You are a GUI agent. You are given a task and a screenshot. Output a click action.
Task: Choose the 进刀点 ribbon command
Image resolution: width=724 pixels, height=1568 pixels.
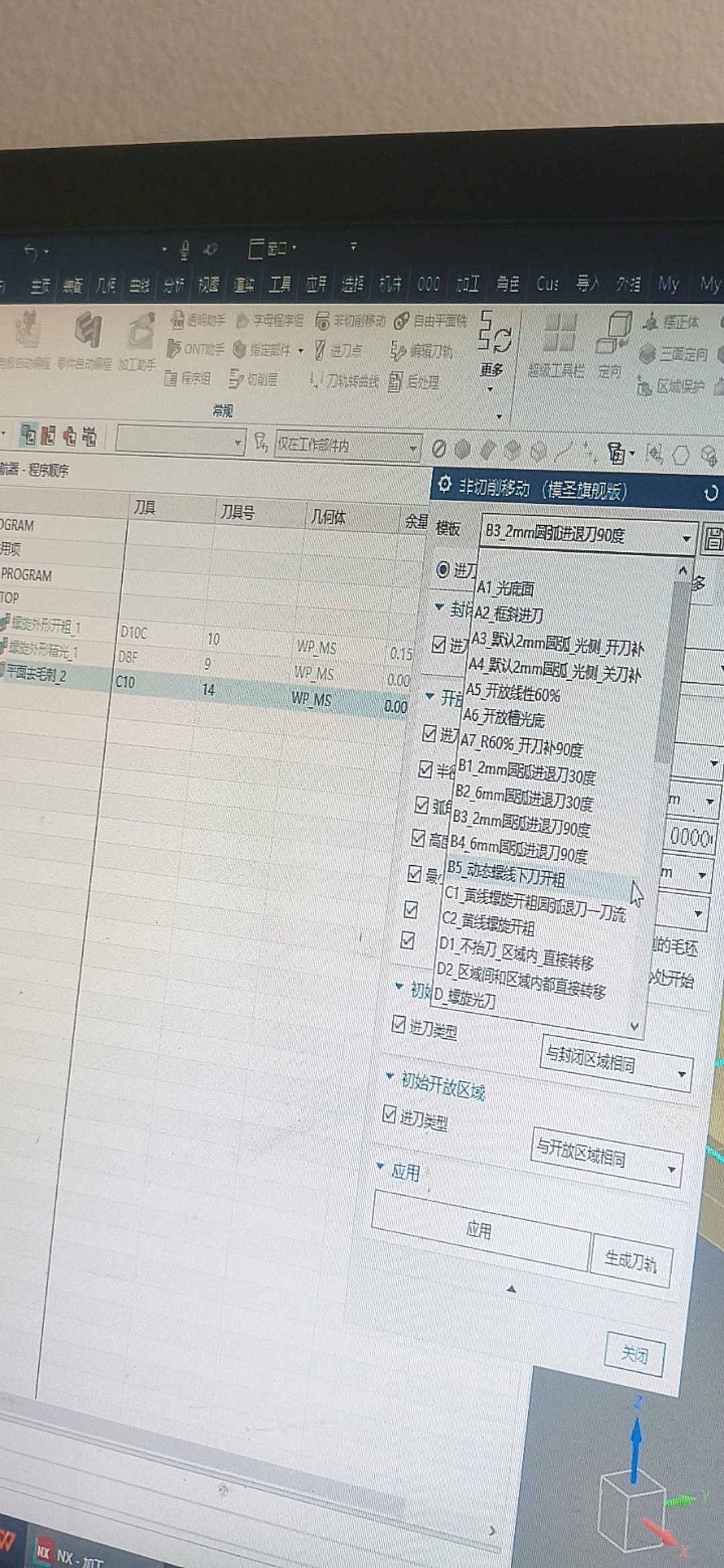coord(339,349)
